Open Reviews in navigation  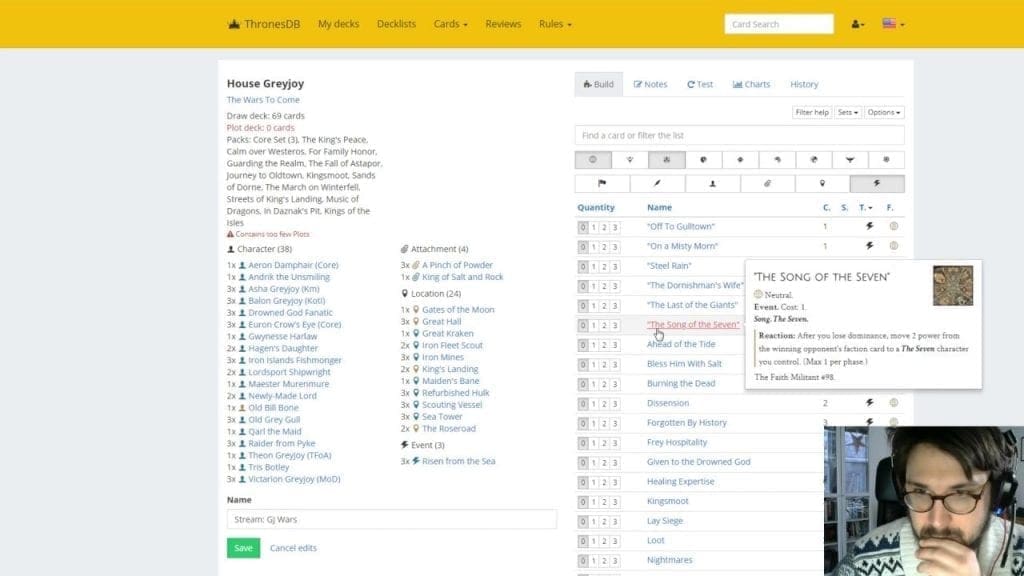pos(503,24)
